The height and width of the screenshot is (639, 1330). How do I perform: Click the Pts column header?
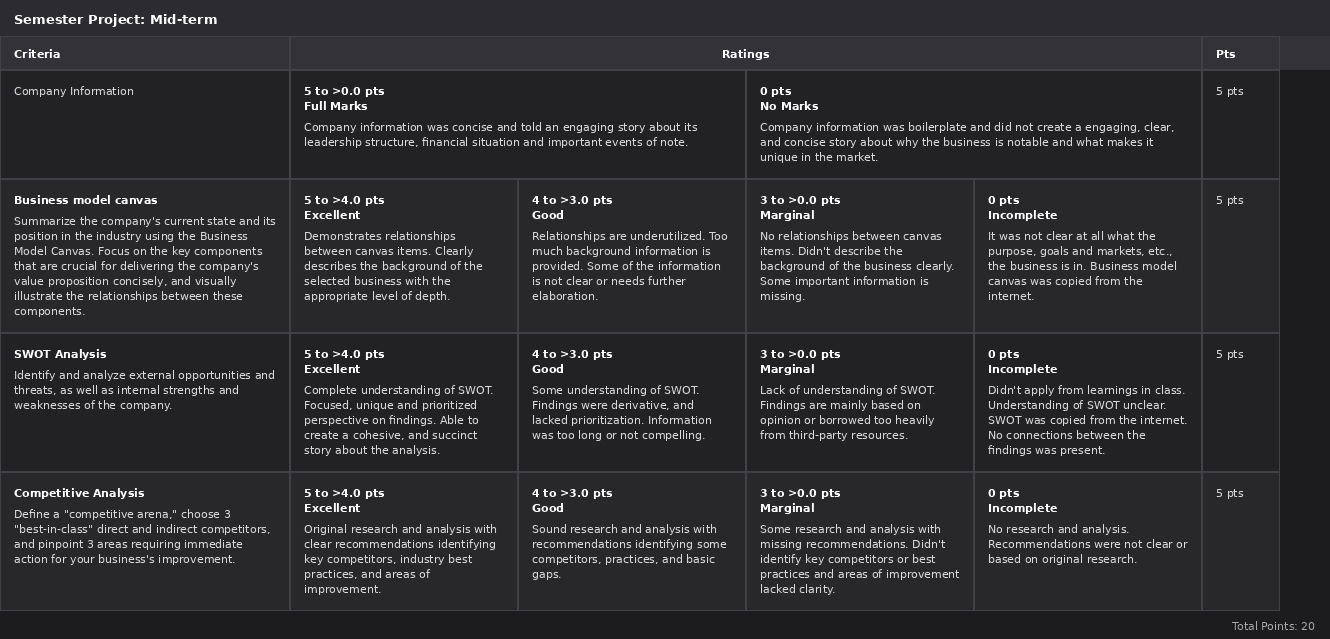tap(1240, 54)
